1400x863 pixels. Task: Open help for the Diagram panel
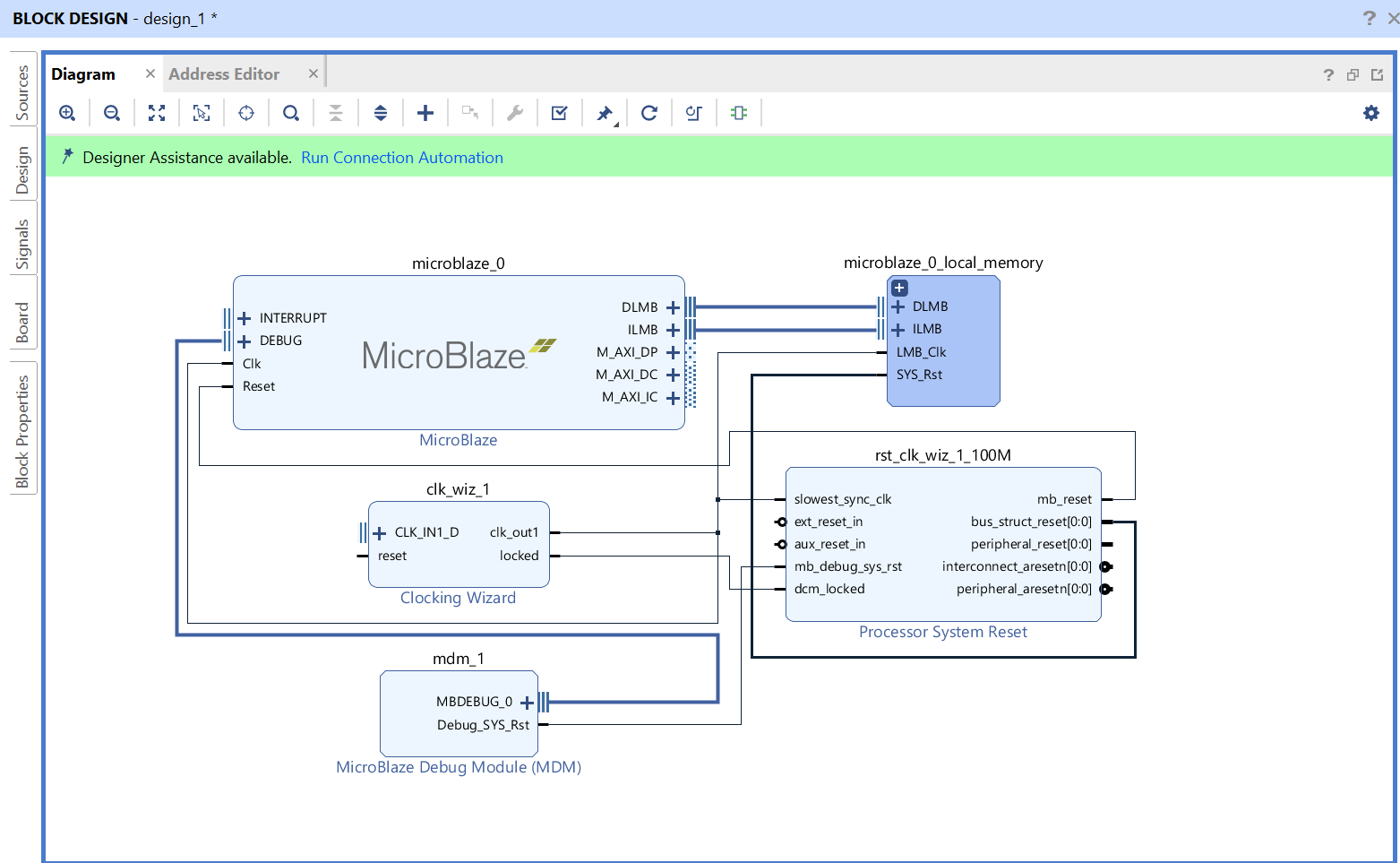(1328, 74)
